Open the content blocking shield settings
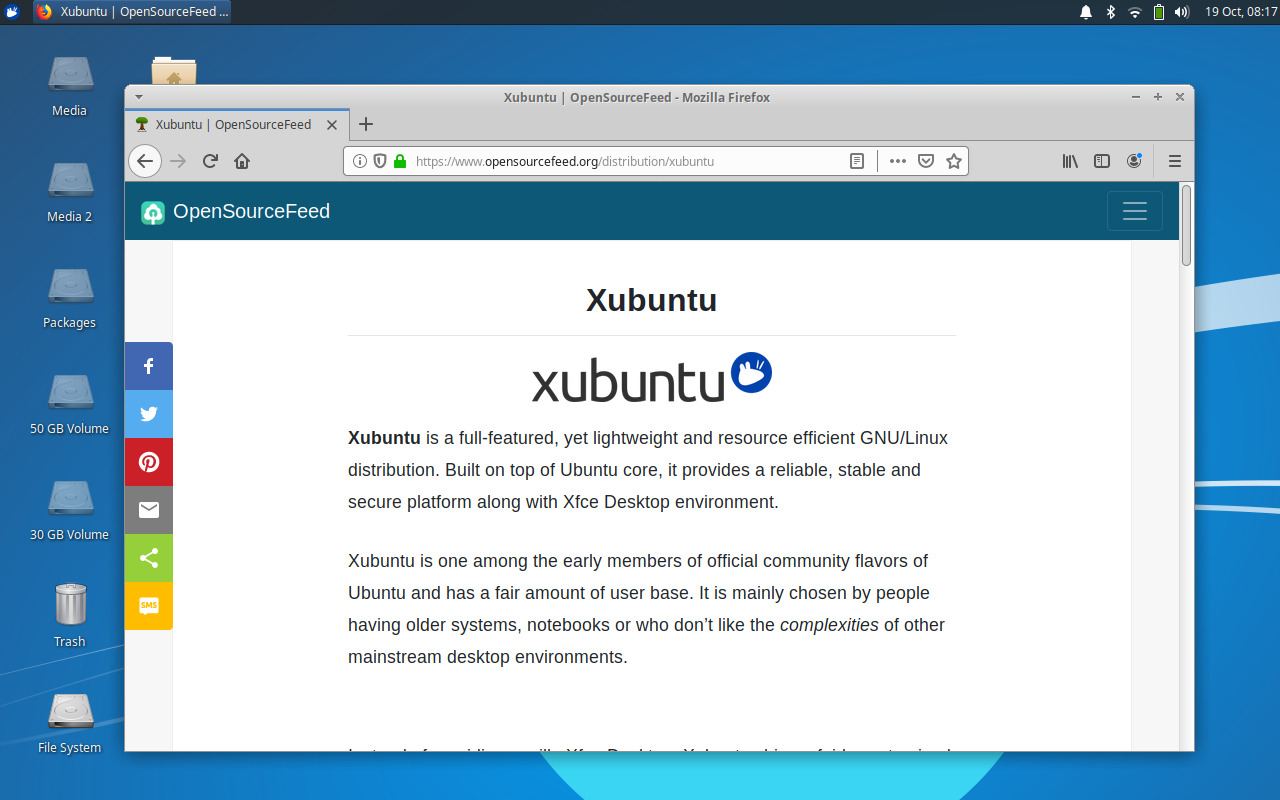Image resolution: width=1280 pixels, height=800 pixels. point(380,160)
